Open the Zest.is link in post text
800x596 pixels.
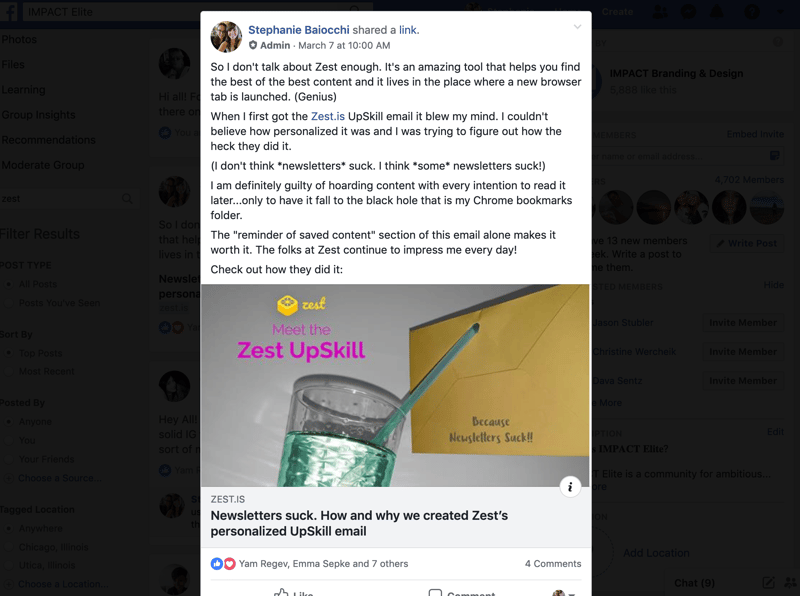328,116
